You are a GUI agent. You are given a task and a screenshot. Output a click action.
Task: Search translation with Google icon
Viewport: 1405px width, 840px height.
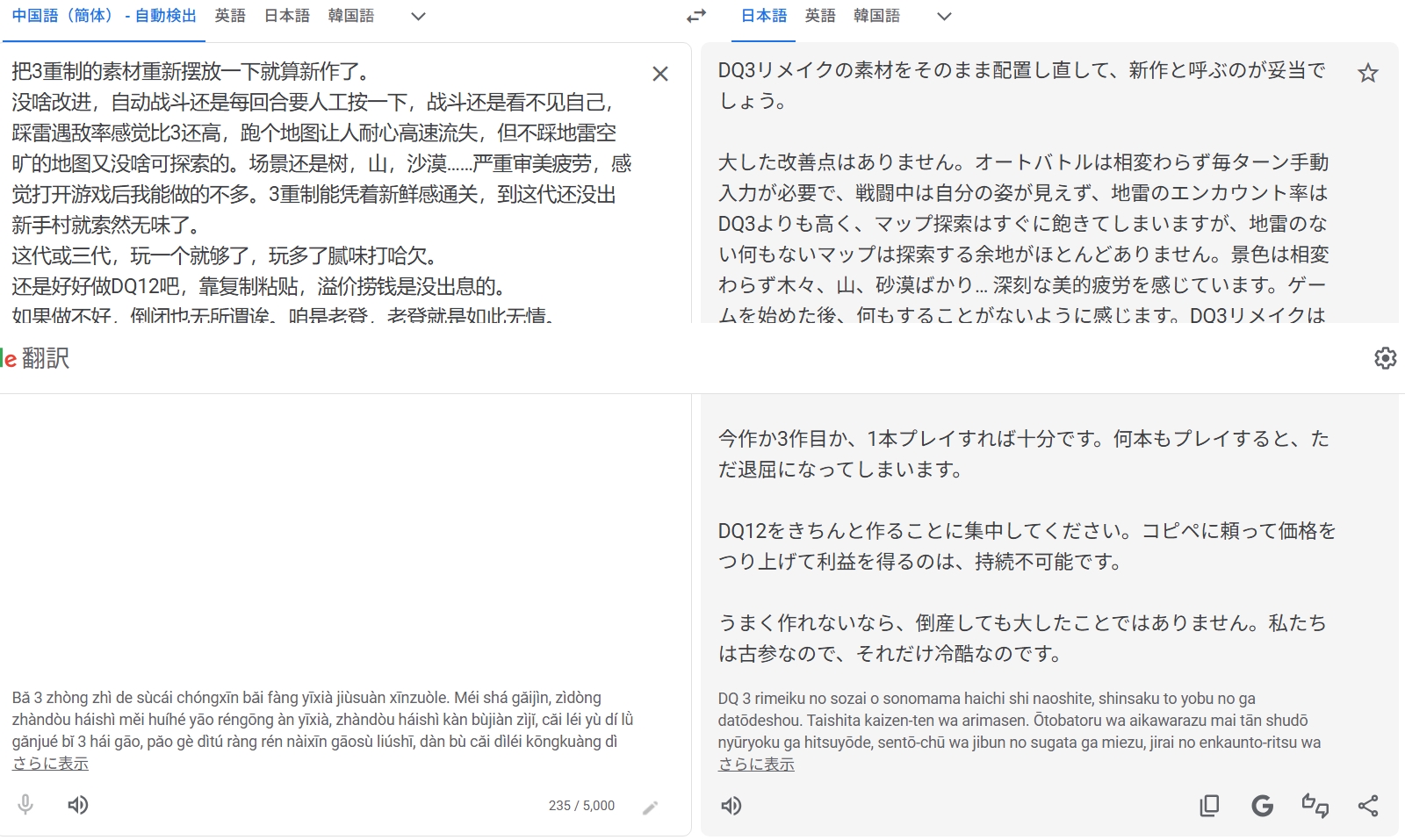coord(1262,806)
